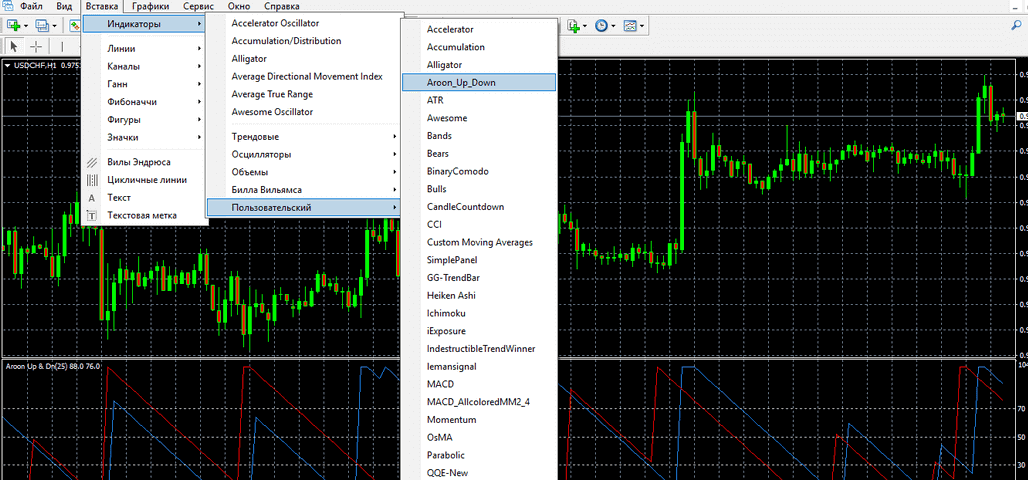Open the Графики menu
This screenshot has width=1028, height=480.
coord(150,7)
